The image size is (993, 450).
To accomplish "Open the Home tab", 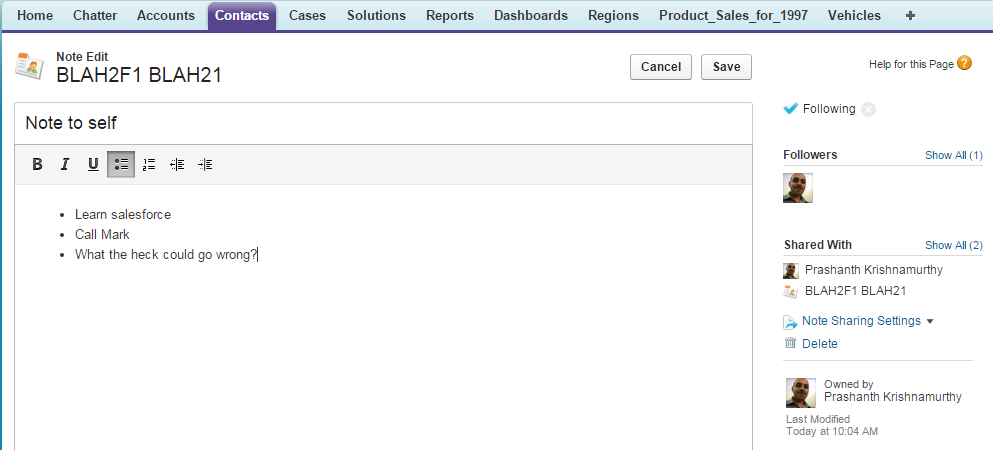I will point(35,15).
